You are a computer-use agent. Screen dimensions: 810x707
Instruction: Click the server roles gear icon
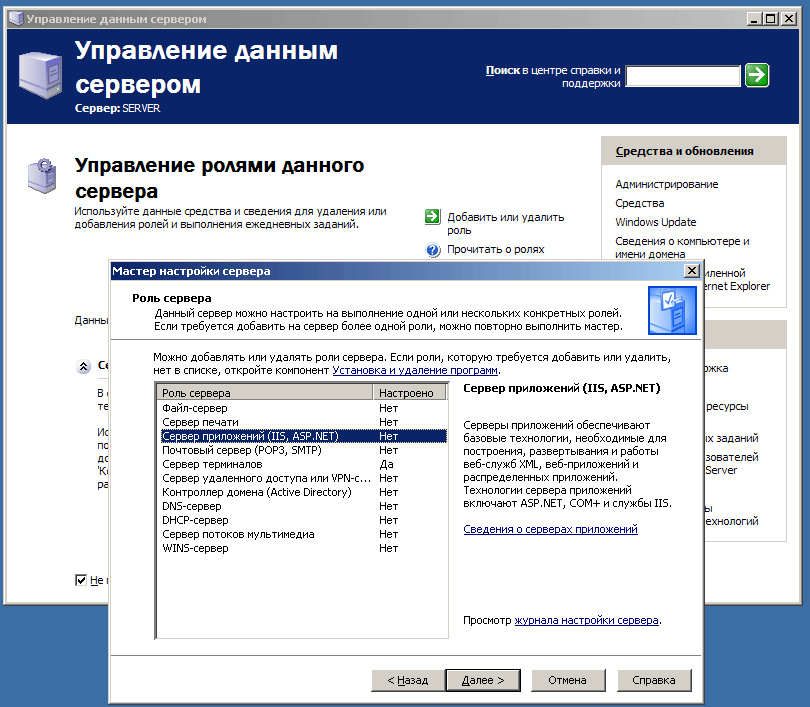(41, 175)
